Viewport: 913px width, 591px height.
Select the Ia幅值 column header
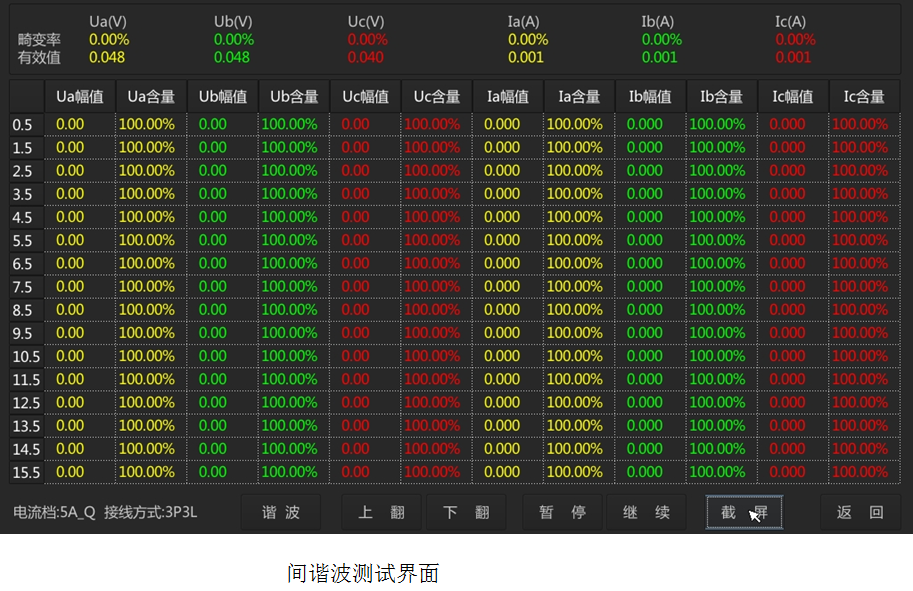coord(508,97)
